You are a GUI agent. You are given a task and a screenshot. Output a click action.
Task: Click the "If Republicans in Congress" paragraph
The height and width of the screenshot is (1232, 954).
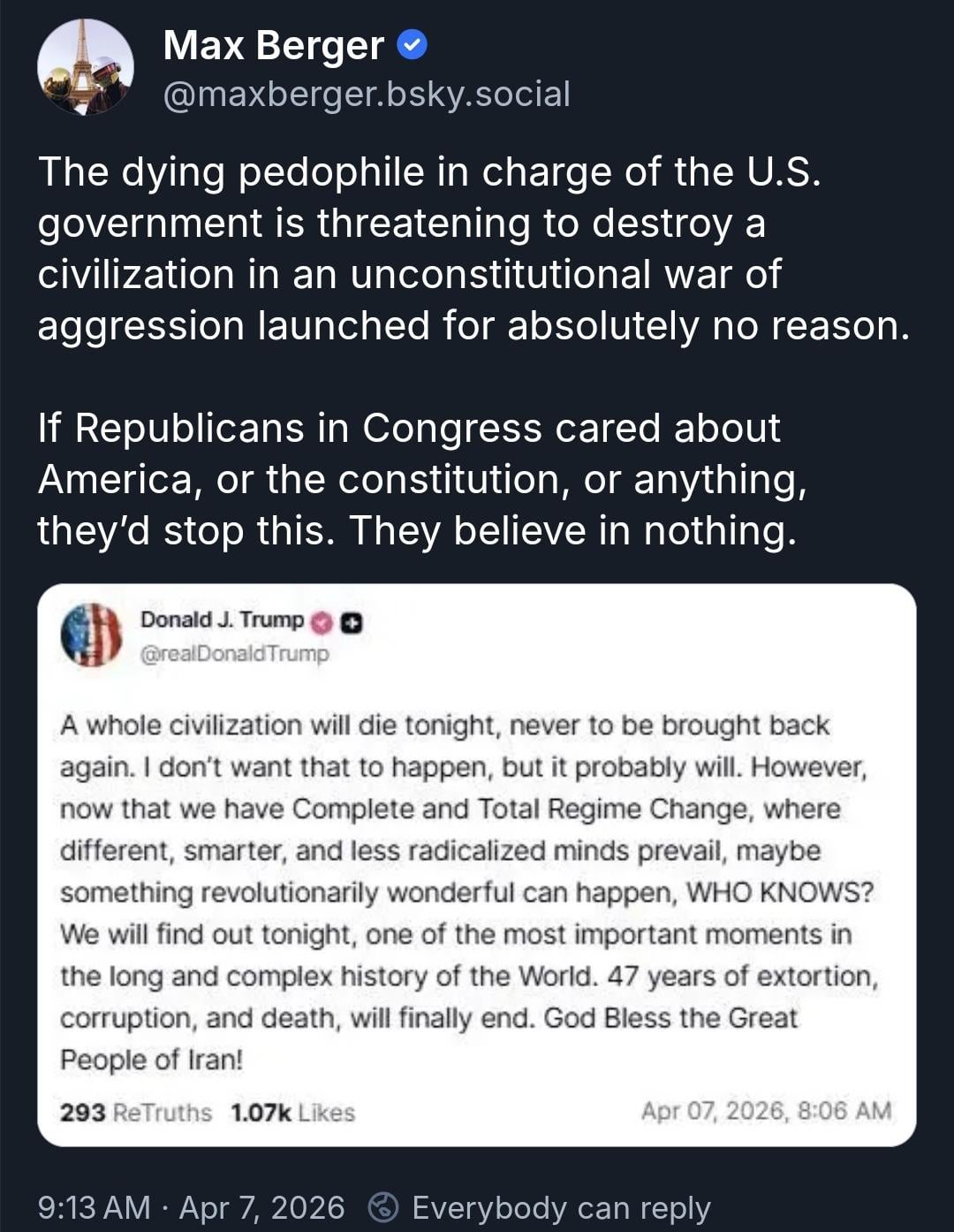tap(422, 479)
